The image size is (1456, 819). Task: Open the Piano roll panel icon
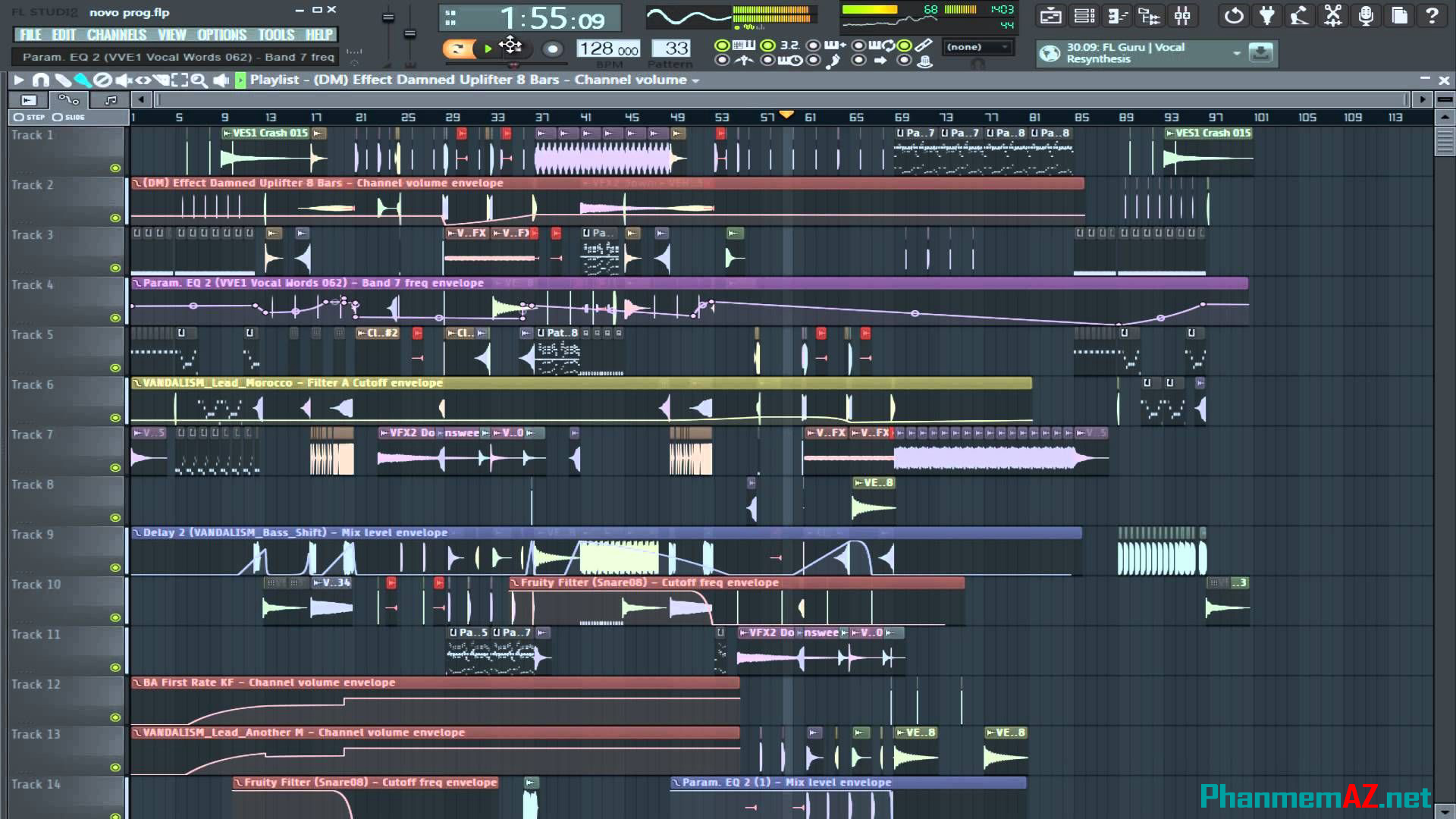coord(1116,15)
